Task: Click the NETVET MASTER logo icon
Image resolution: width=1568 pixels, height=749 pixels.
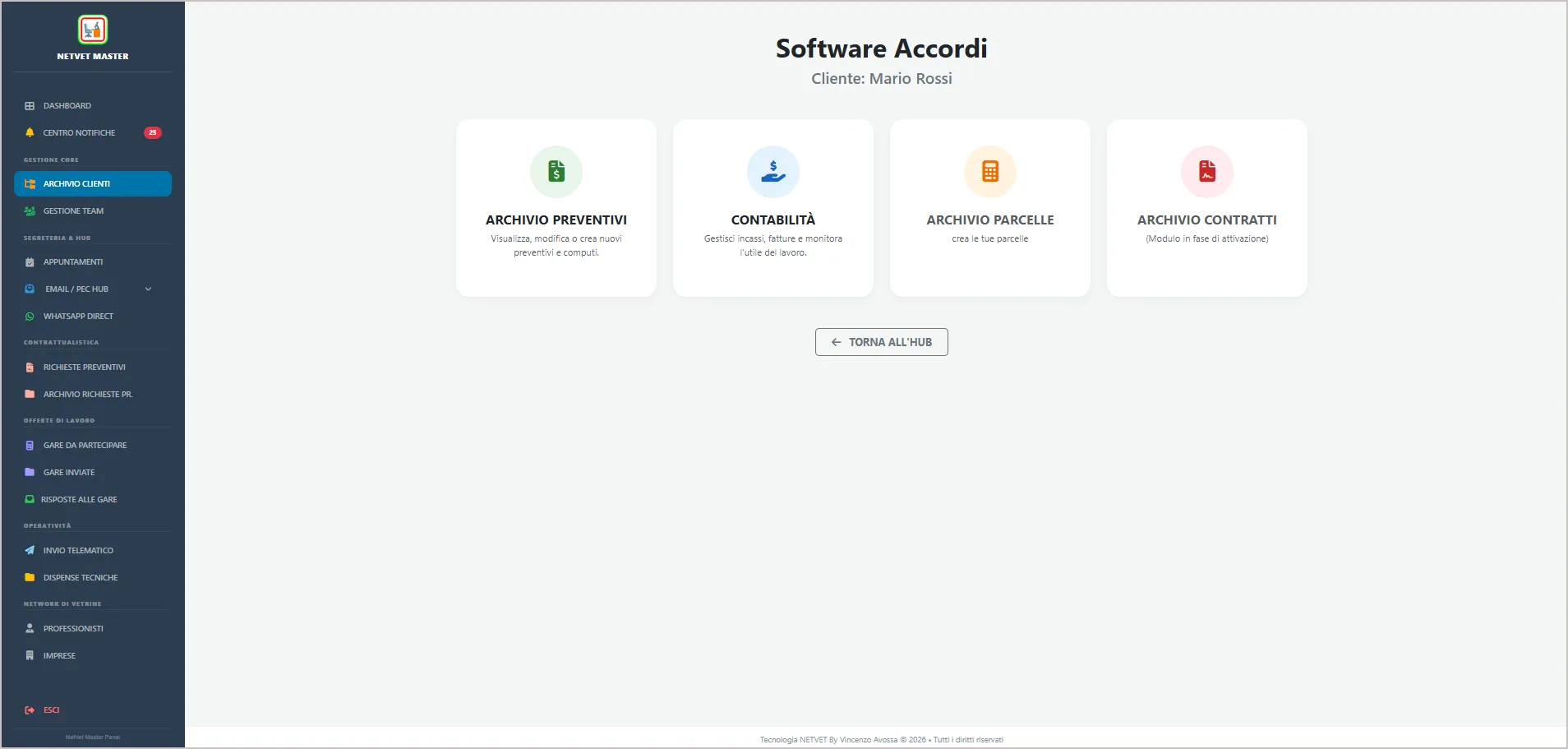Action: point(93,30)
